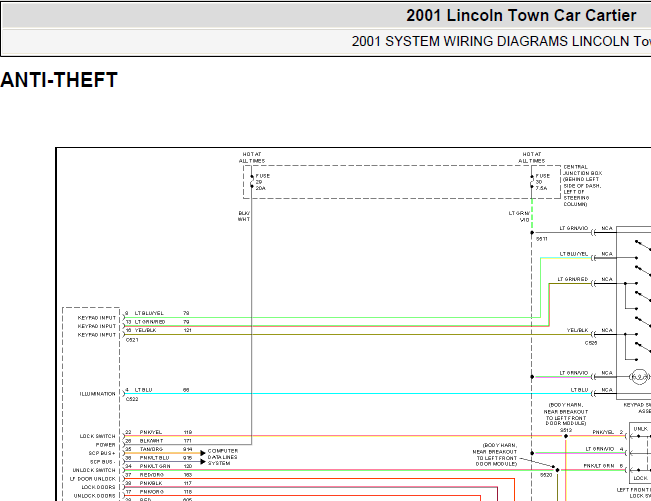Image resolution: width=651 pixels, height=501 pixels.
Task: Click the "COMPUTER DATA LINES SYSTEM" reference
Action: (223, 457)
